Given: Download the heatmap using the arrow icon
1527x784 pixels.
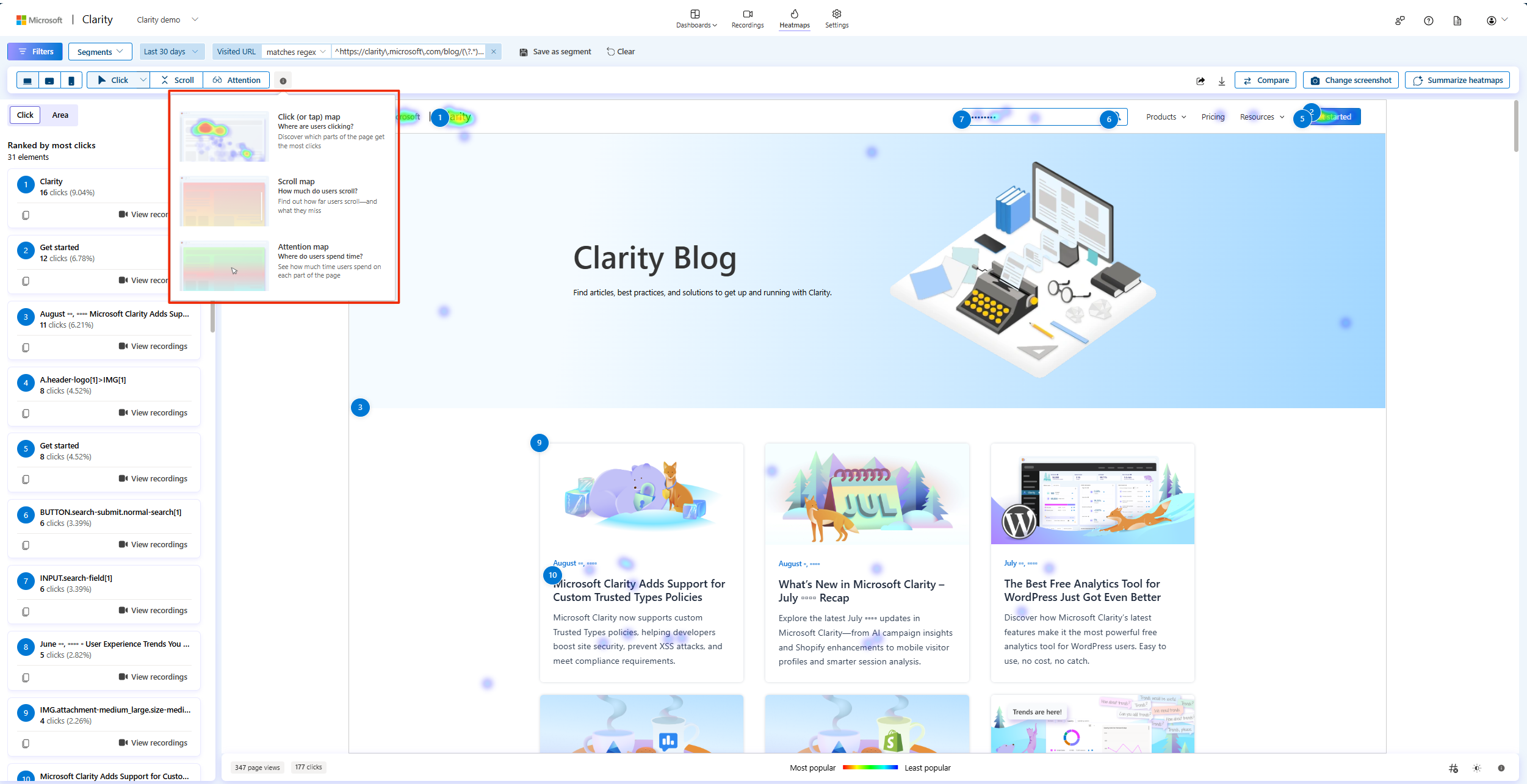Looking at the screenshot, I should click(1222, 81).
